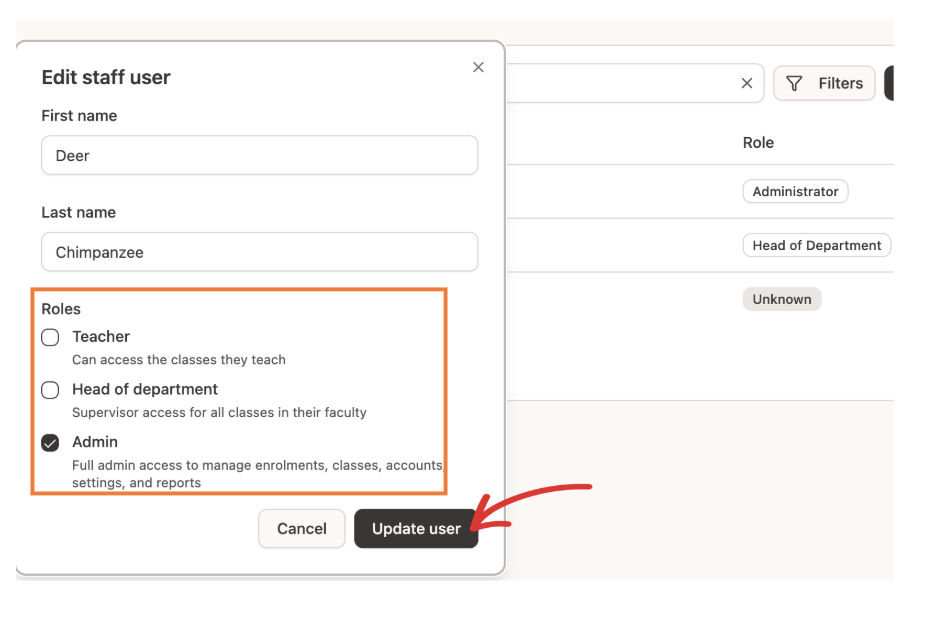
Task: Click the Unknown role badge
Action: [x=781, y=300]
